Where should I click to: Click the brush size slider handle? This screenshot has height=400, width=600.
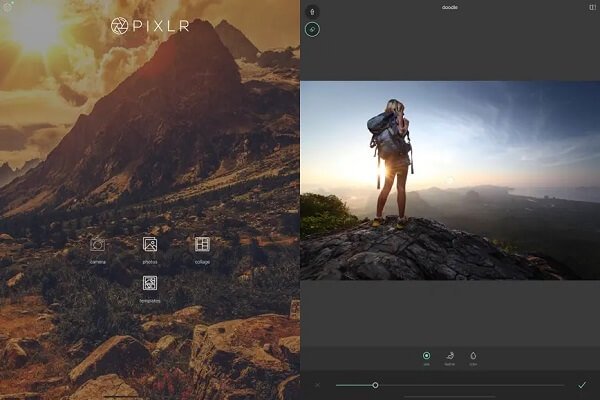click(x=375, y=385)
